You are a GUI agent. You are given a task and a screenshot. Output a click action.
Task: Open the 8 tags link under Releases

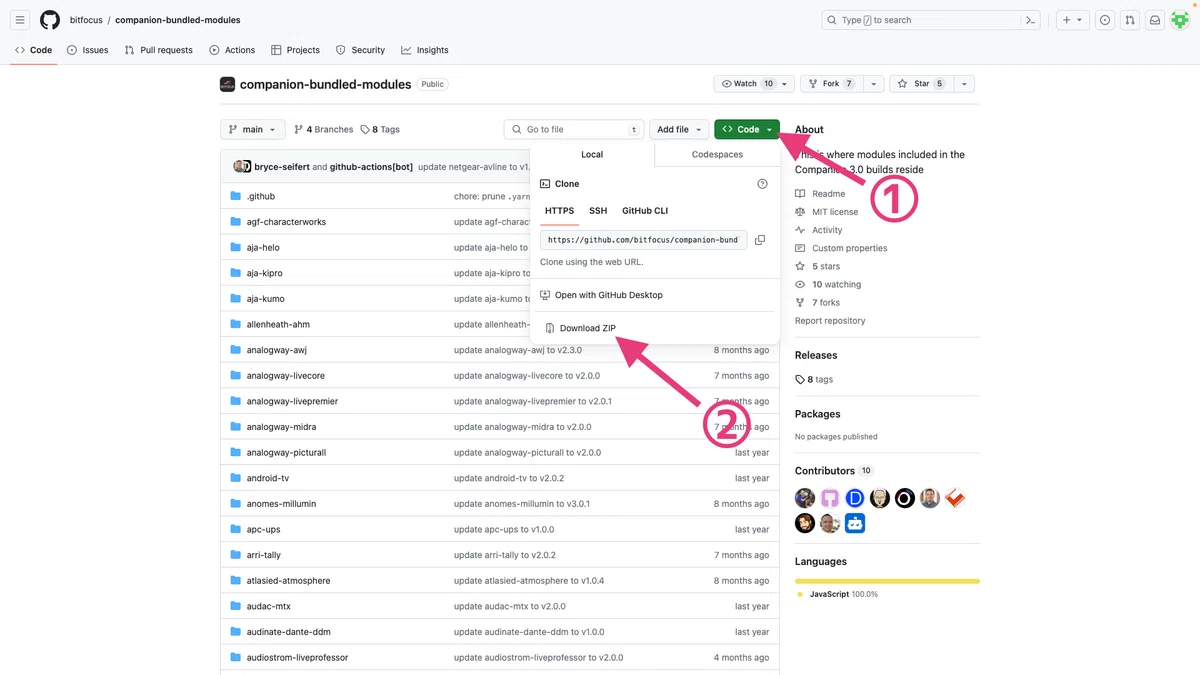pos(814,379)
